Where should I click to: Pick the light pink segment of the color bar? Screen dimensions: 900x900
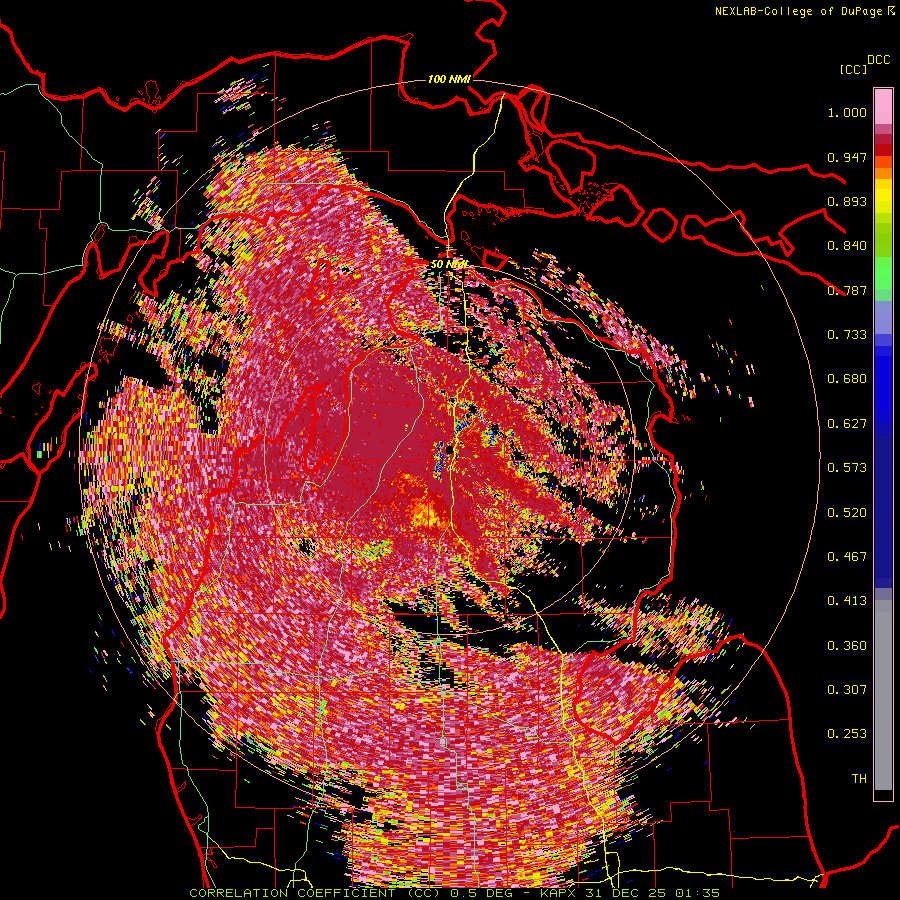click(883, 106)
